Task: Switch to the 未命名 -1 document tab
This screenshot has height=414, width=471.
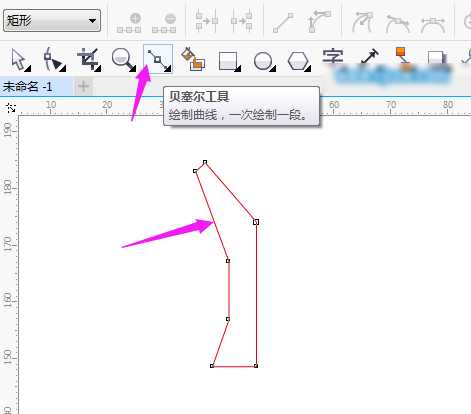Action: 28,87
